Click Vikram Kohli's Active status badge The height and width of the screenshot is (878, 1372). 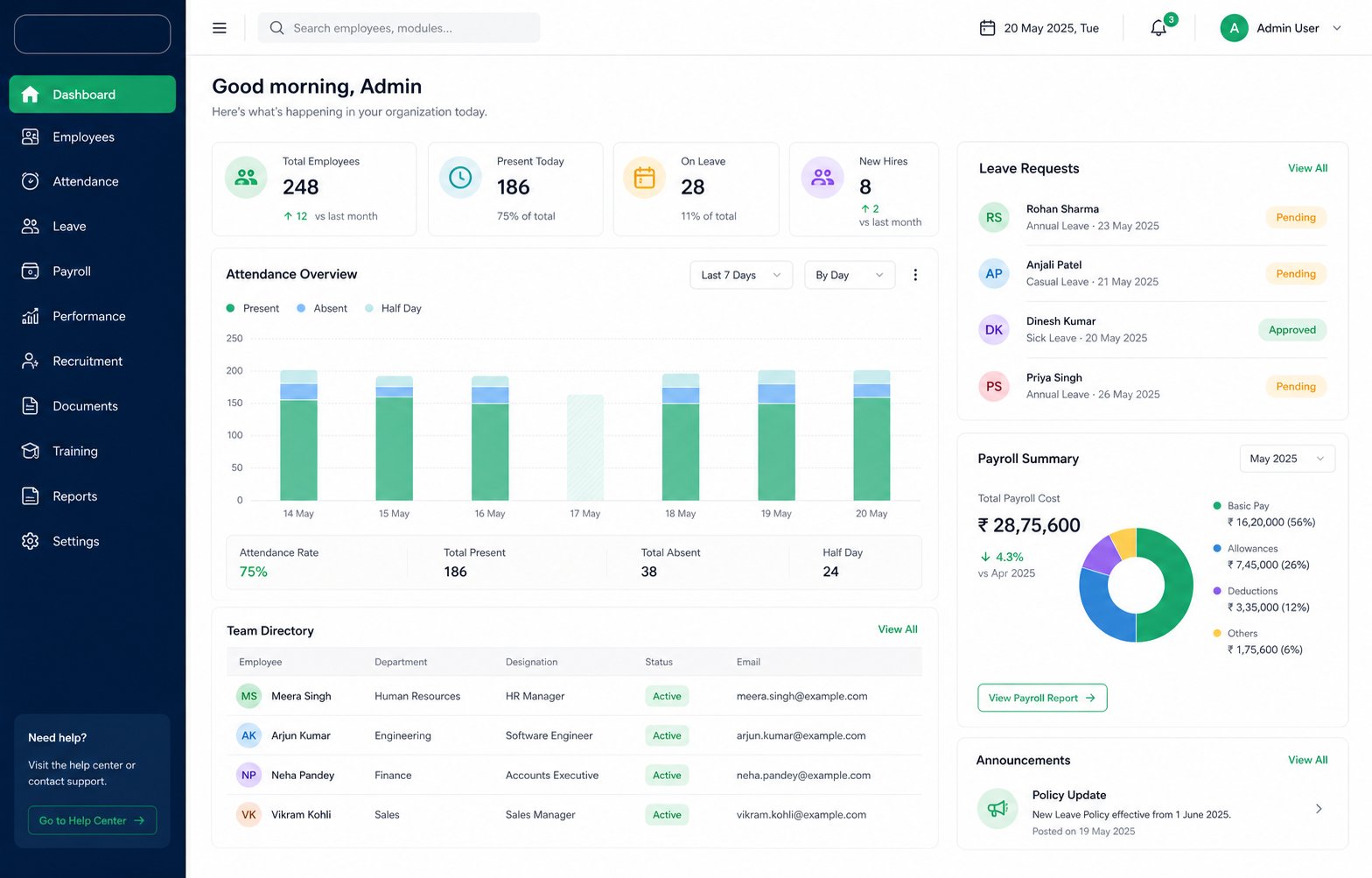[667, 814]
